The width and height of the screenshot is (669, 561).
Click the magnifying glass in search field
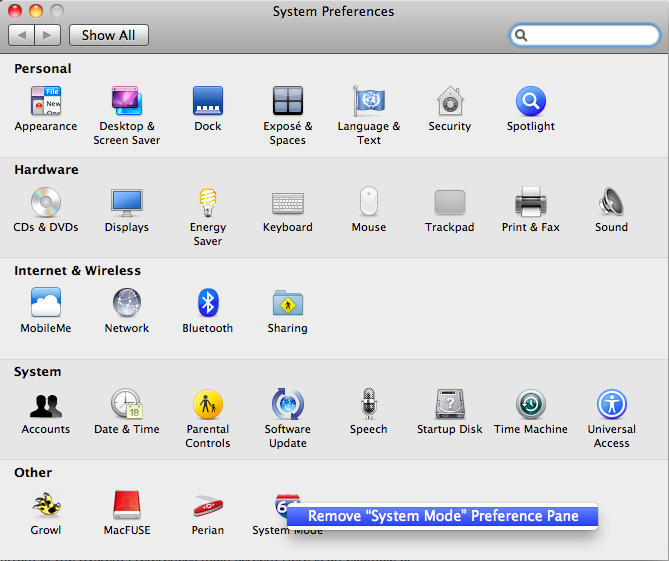pyautogui.click(x=521, y=35)
